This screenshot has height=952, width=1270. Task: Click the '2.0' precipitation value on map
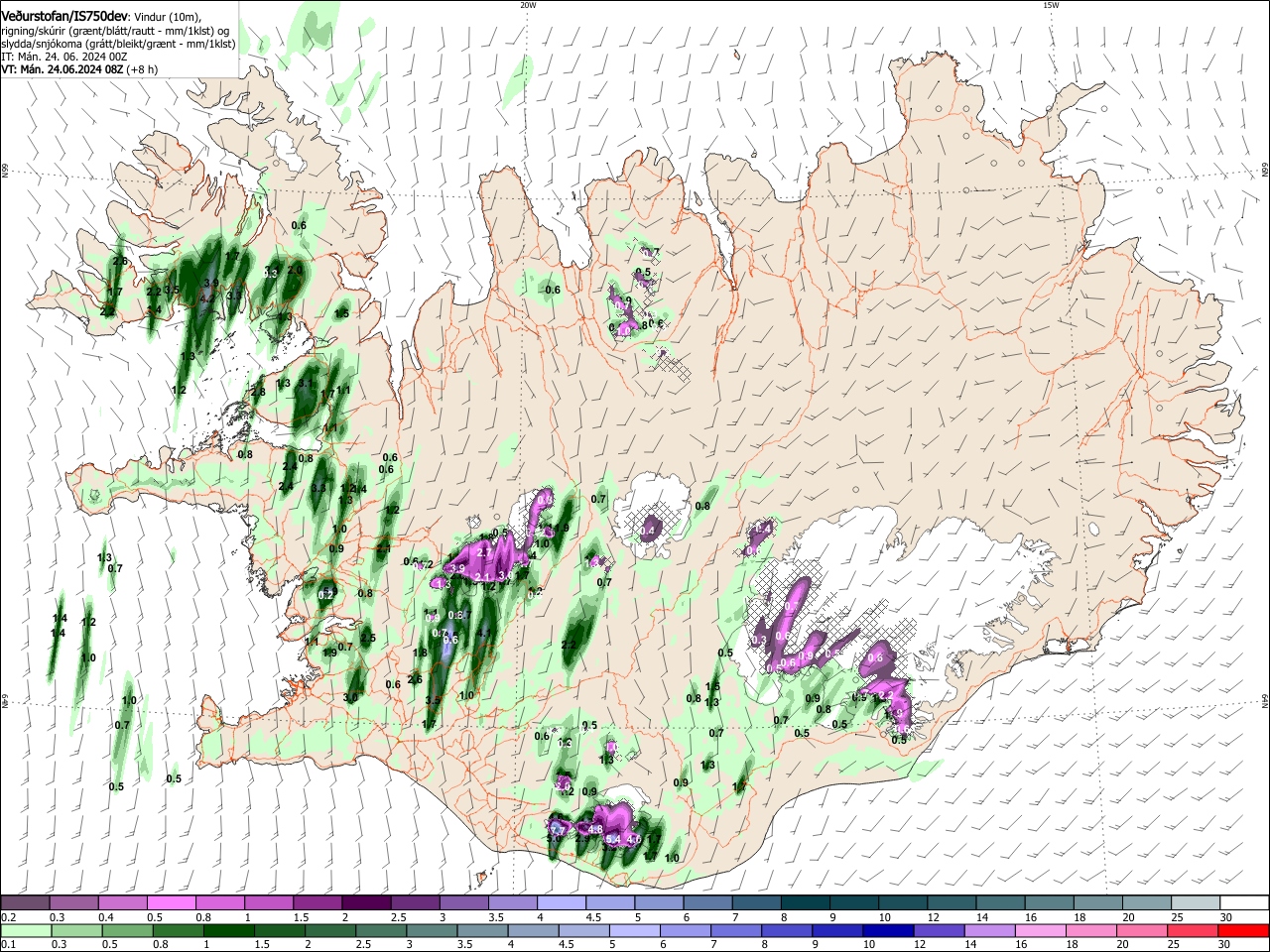click(295, 270)
